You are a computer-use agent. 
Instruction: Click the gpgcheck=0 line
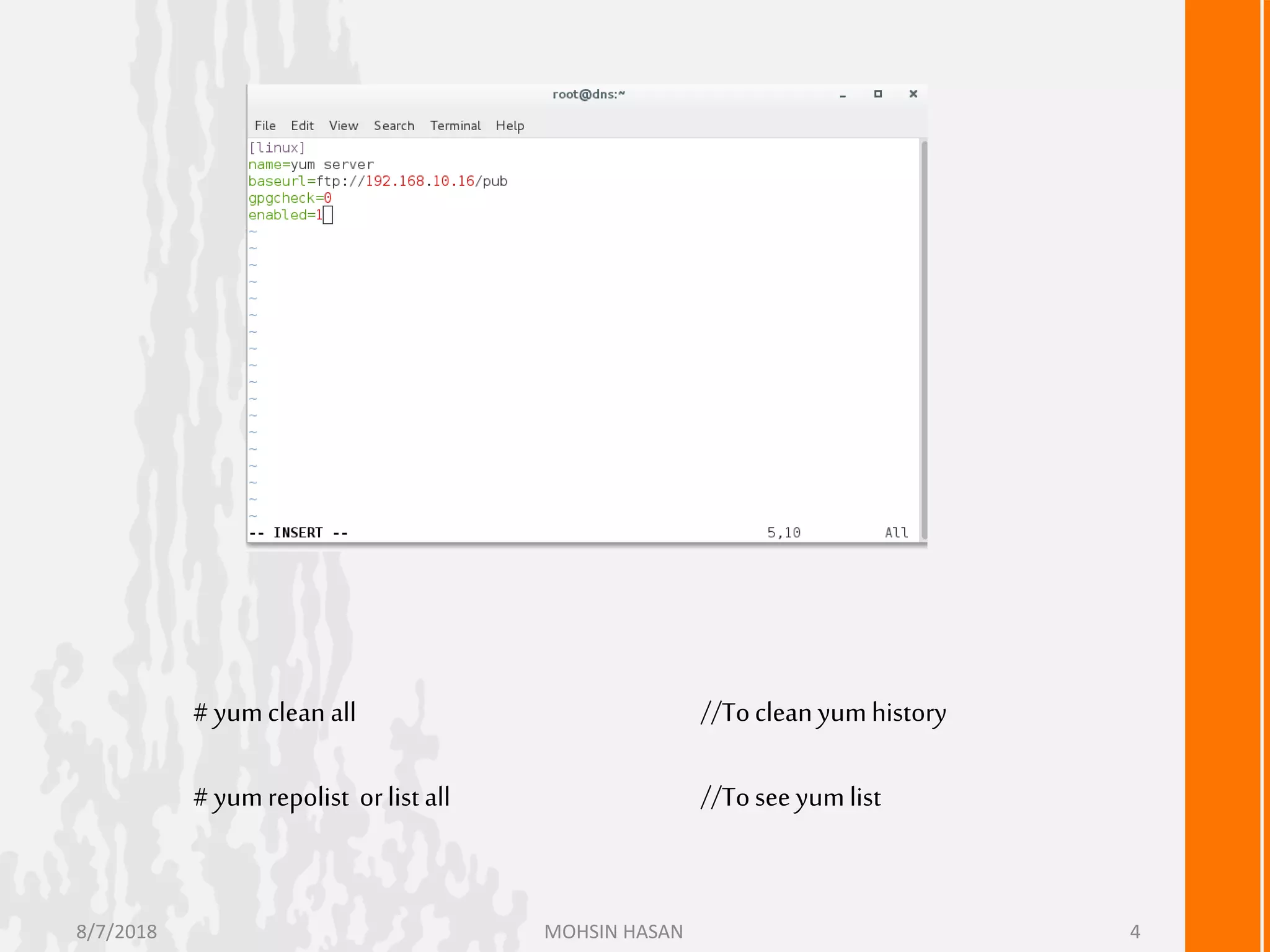[x=290, y=198]
